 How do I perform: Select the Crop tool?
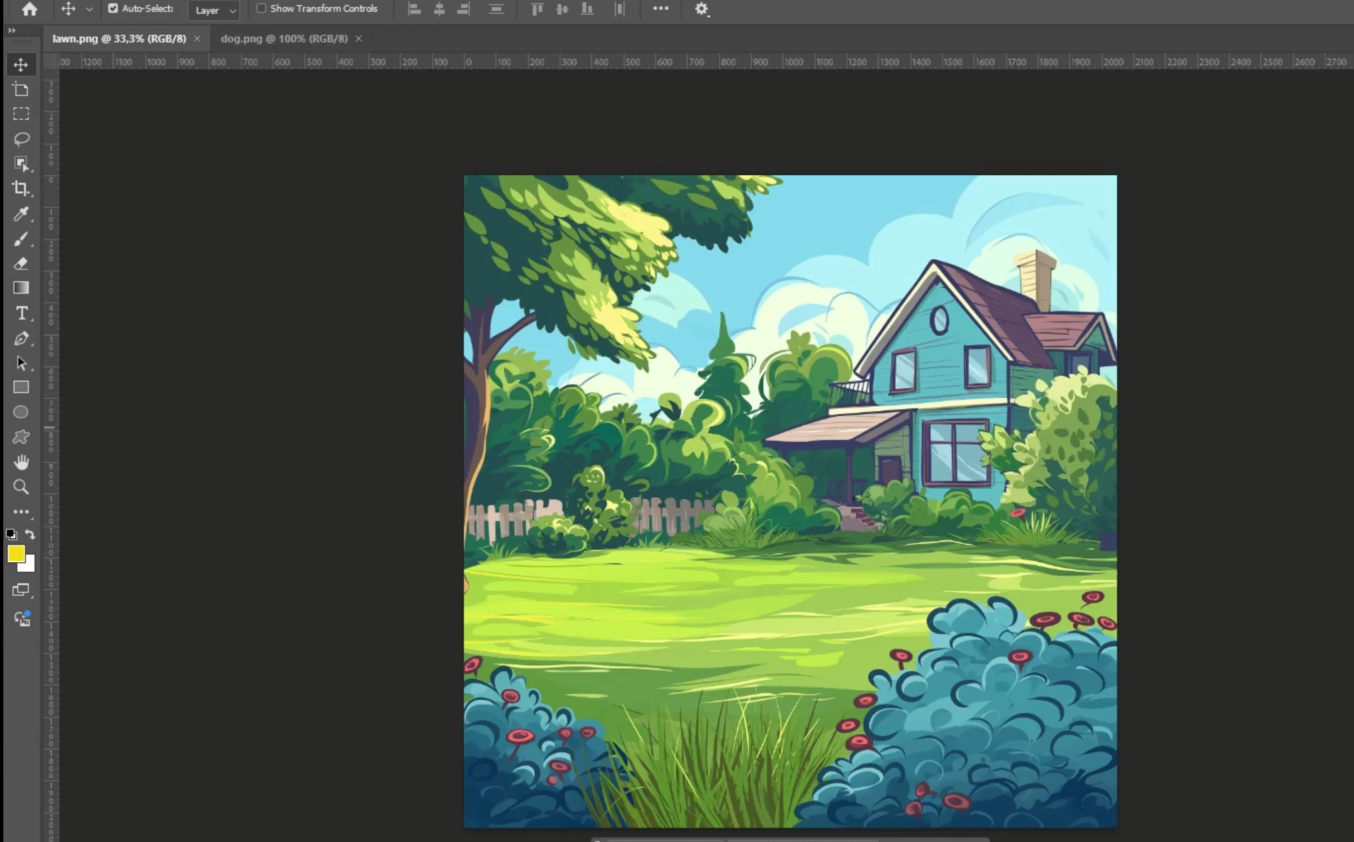pyautogui.click(x=21, y=188)
